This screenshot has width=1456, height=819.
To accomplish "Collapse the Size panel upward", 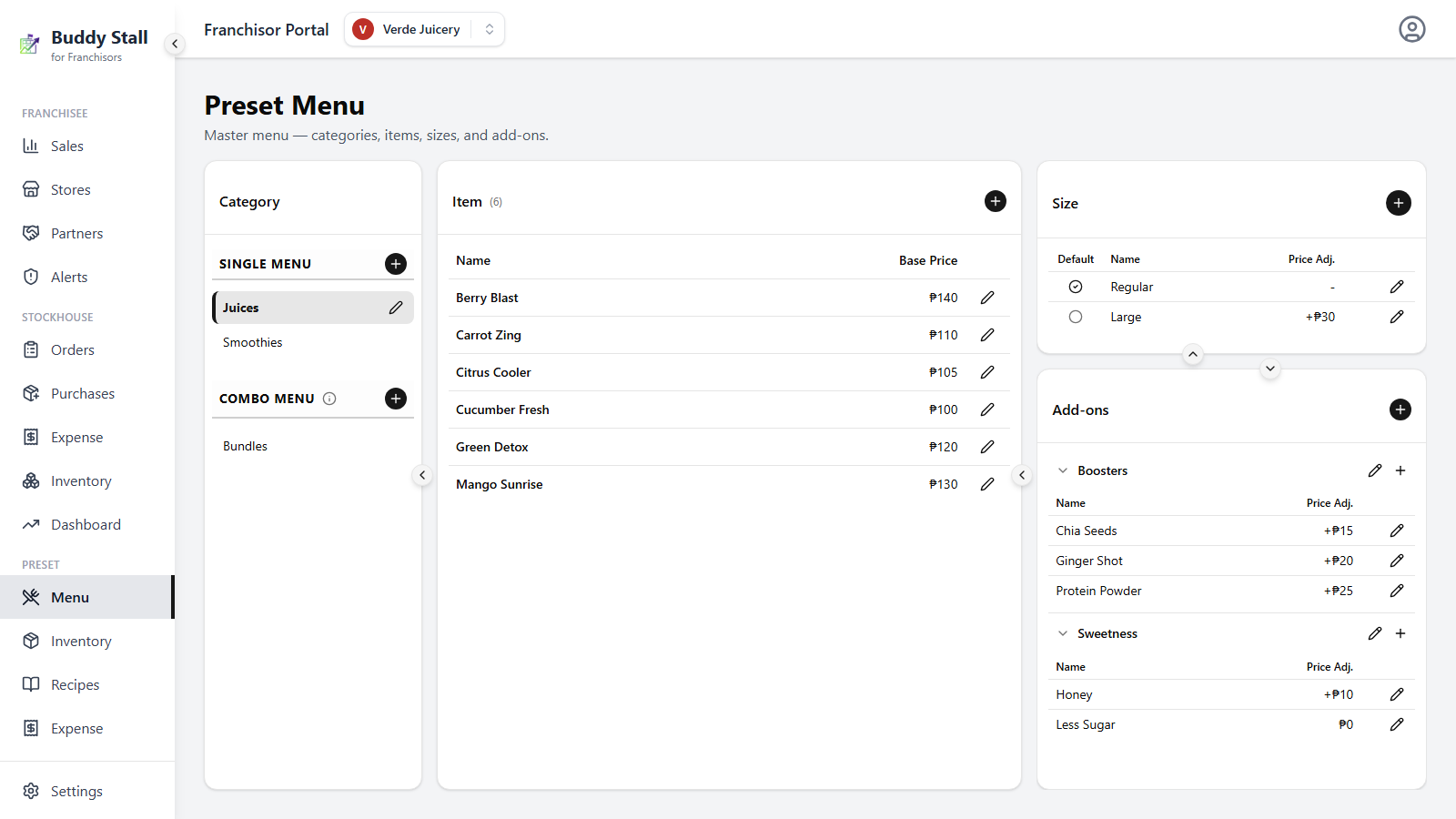I will pos(1193,354).
